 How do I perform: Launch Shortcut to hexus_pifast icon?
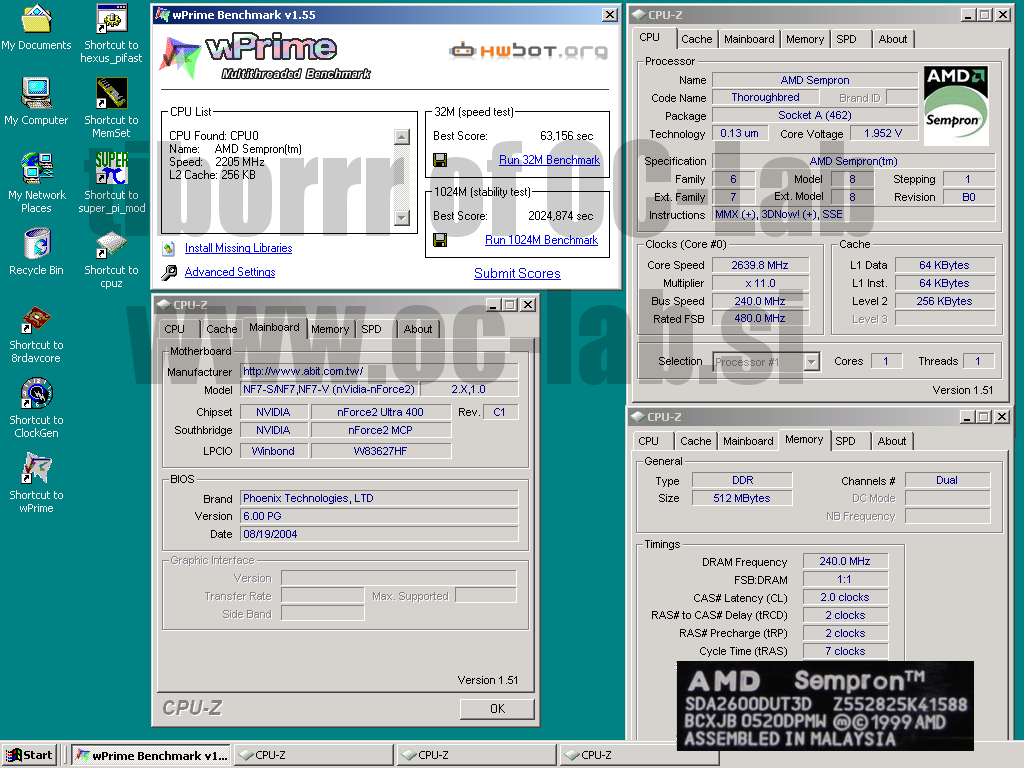point(111,34)
